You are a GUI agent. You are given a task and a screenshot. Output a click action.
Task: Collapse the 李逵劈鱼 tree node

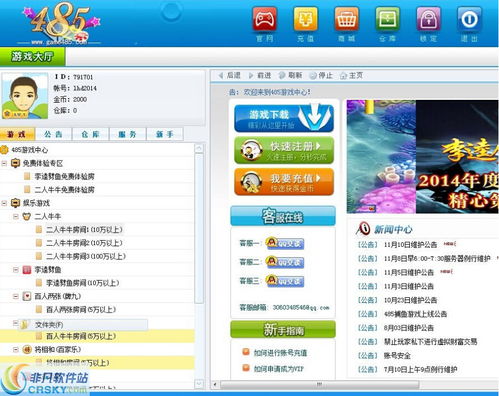(16, 270)
